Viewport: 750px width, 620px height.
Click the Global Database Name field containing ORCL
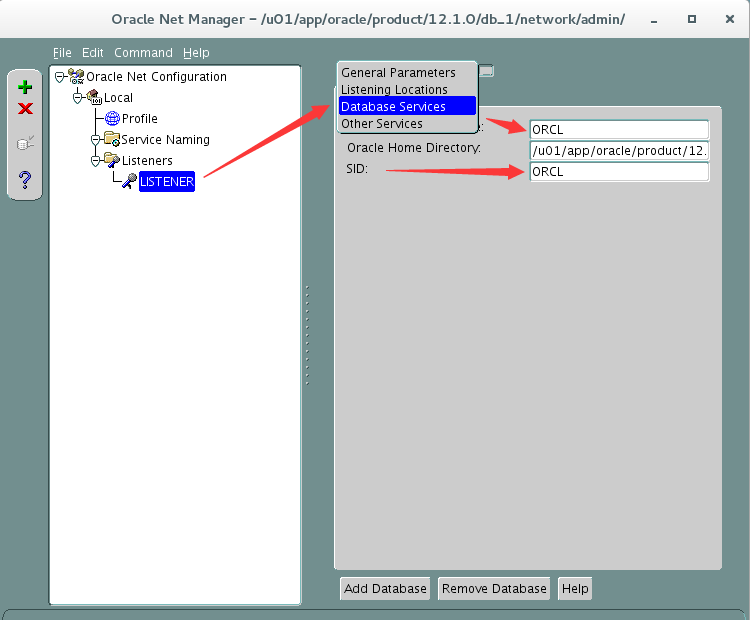619,130
